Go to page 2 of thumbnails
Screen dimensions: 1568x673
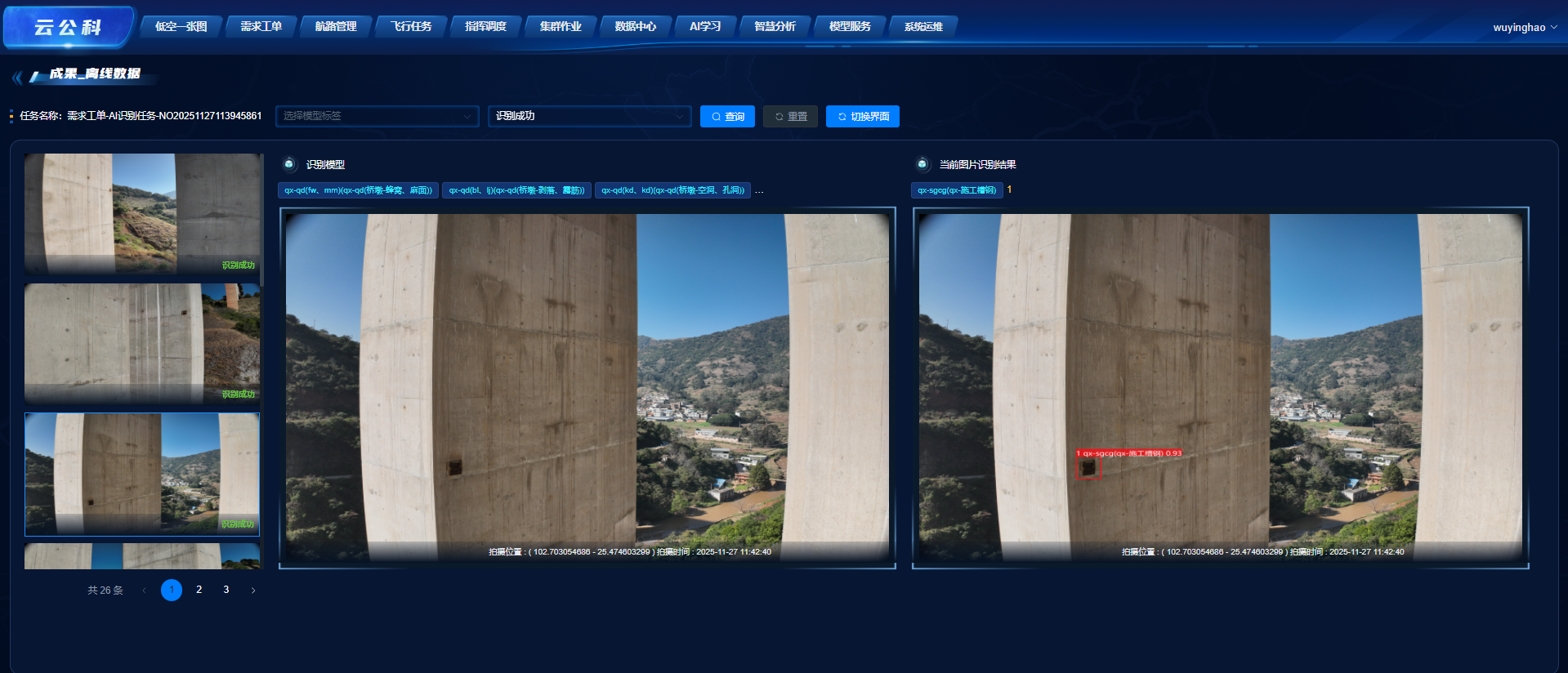click(x=199, y=590)
